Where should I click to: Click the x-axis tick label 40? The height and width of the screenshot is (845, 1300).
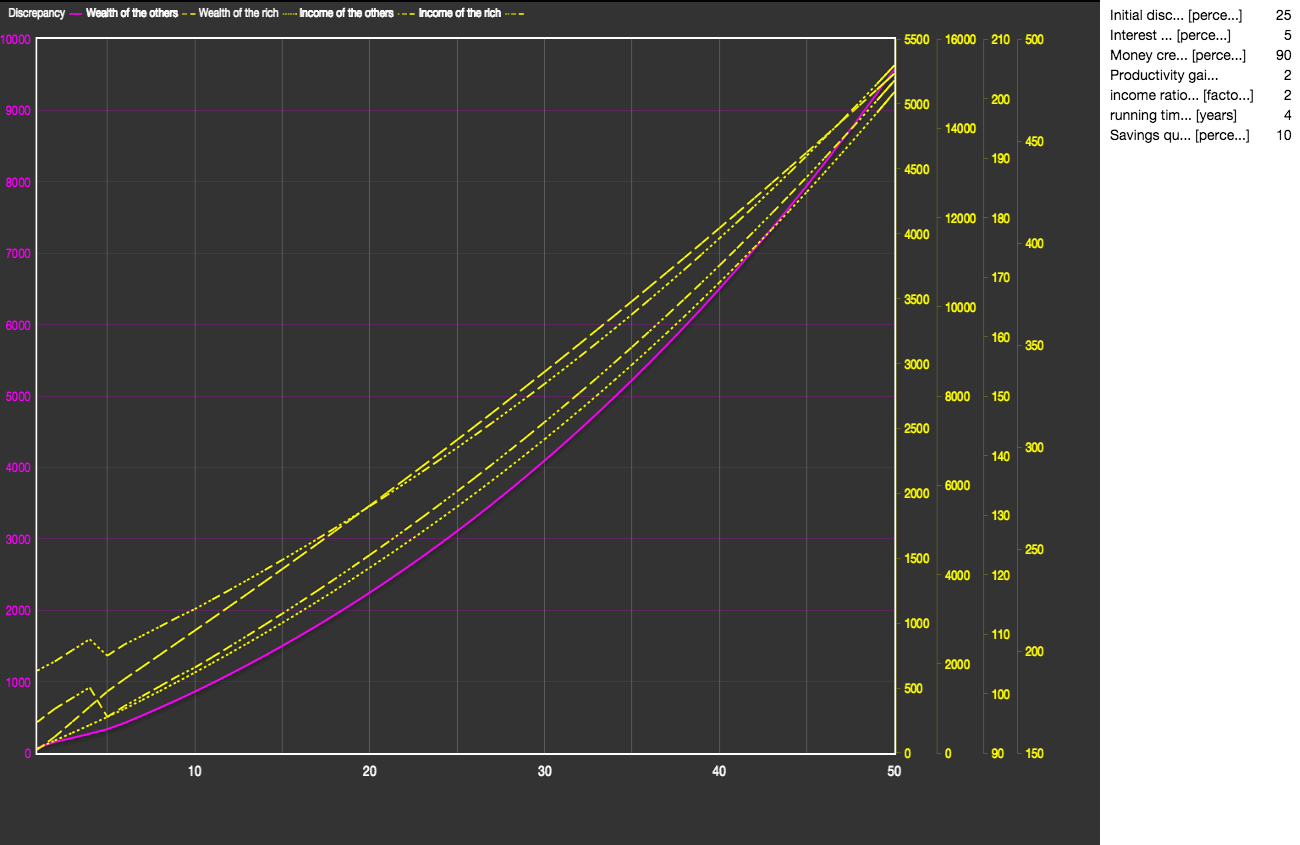click(x=719, y=772)
